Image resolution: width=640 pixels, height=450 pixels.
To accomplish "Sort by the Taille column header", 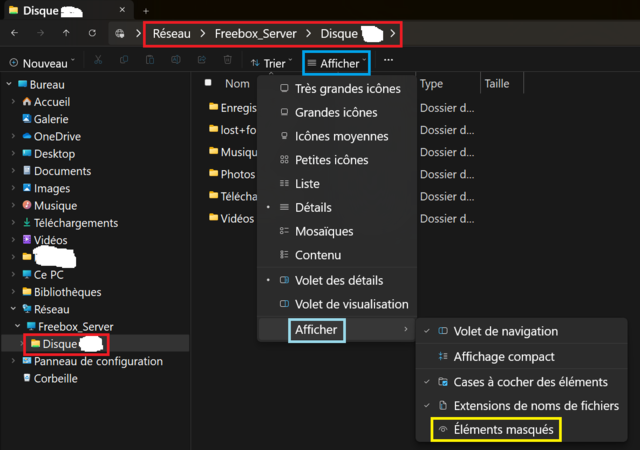I will [497, 84].
